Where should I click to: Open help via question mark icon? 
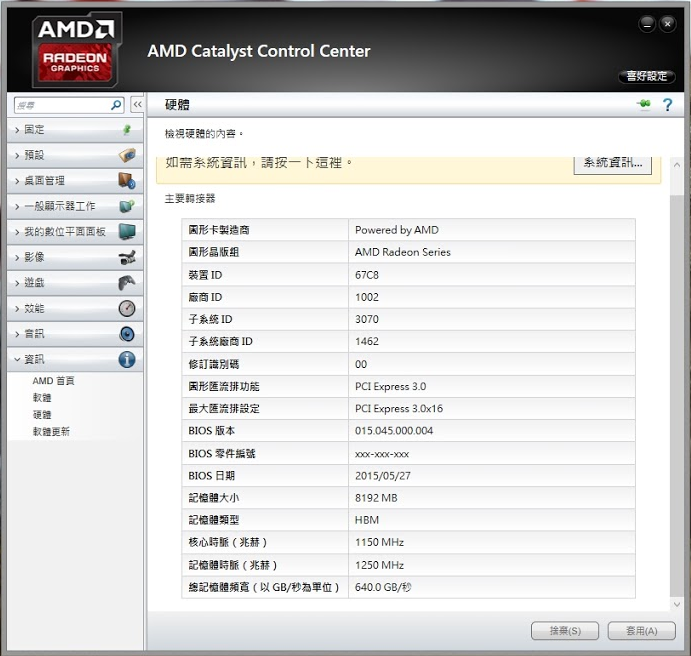[668, 105]
